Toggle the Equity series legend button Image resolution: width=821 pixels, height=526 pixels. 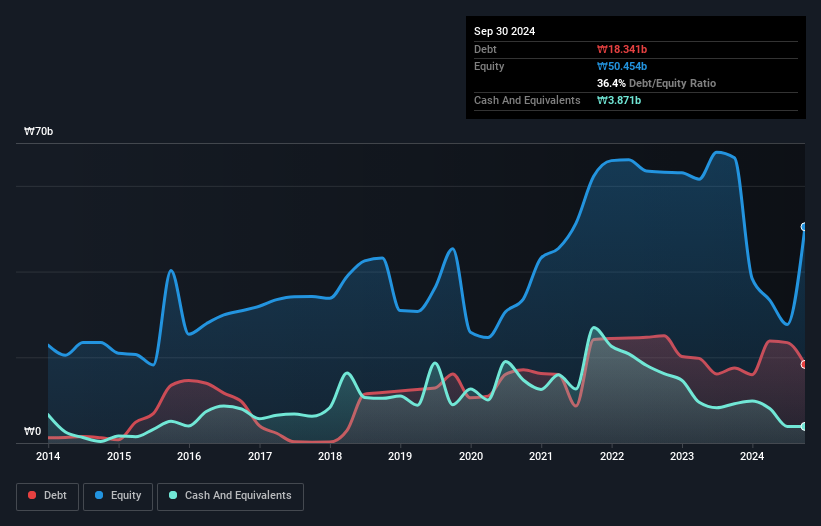118,496
